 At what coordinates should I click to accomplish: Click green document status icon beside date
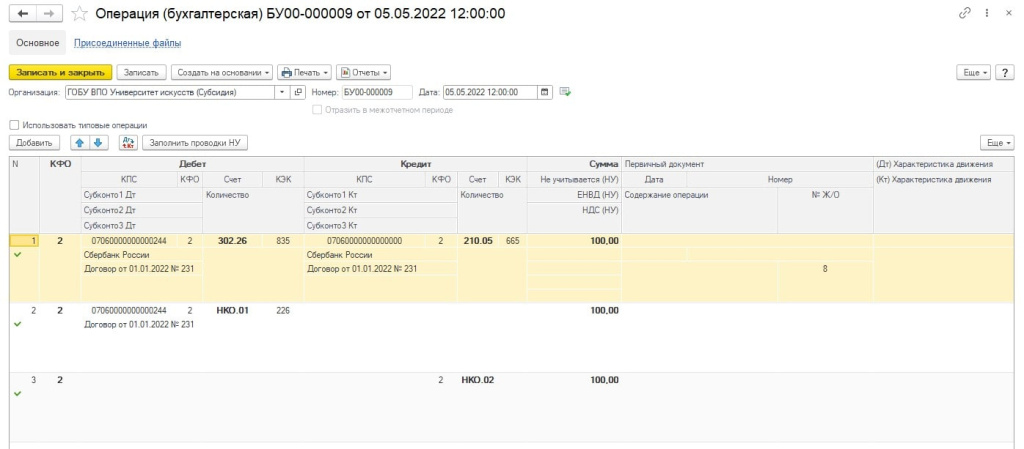[x=565, y=92]
